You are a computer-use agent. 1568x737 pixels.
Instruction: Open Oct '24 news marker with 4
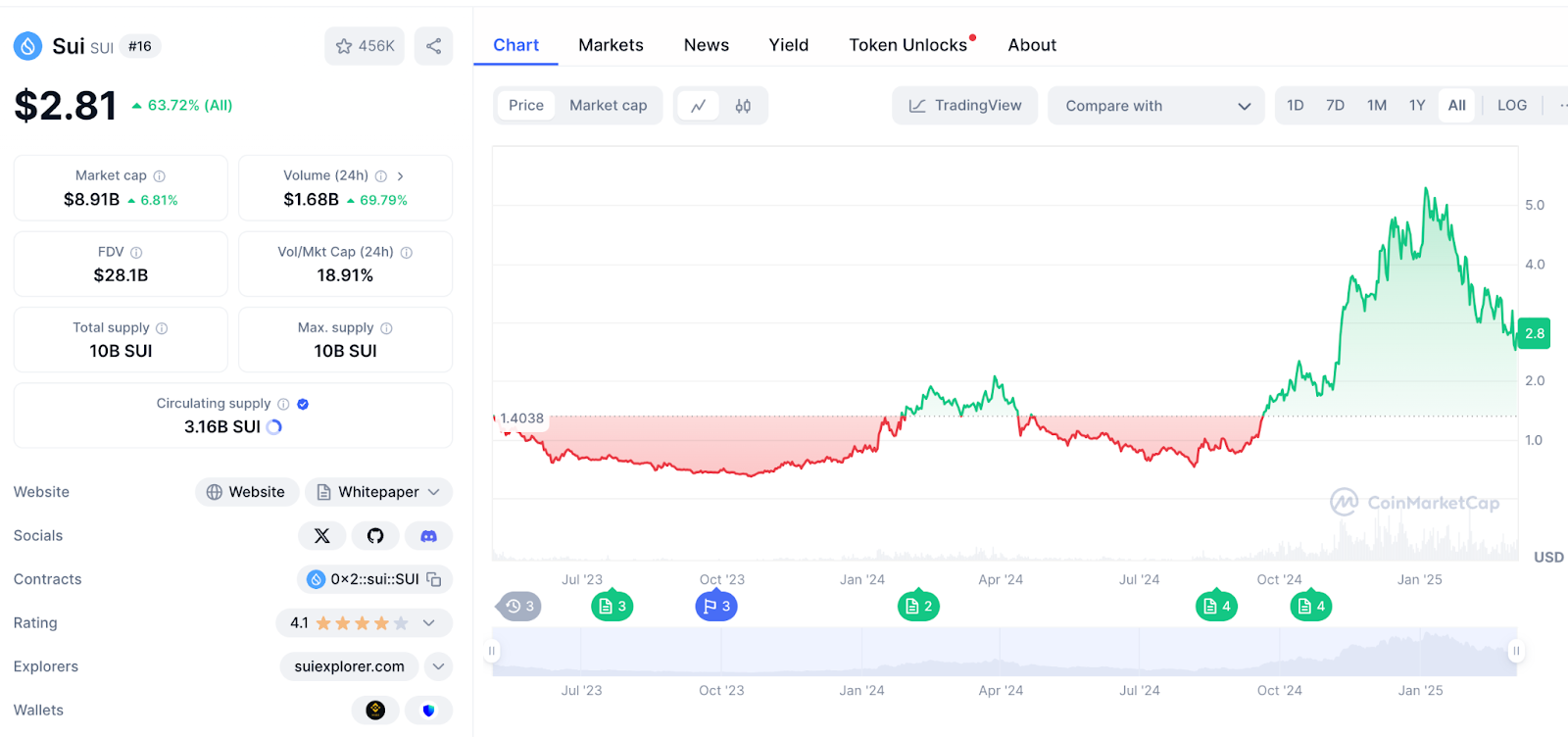point(1311,607)
